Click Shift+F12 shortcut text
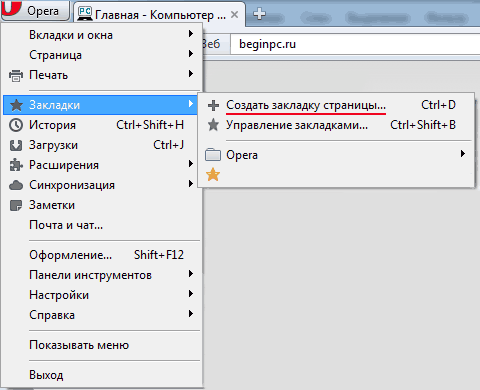Screen dimensions: 480x390 click(159, 255)
